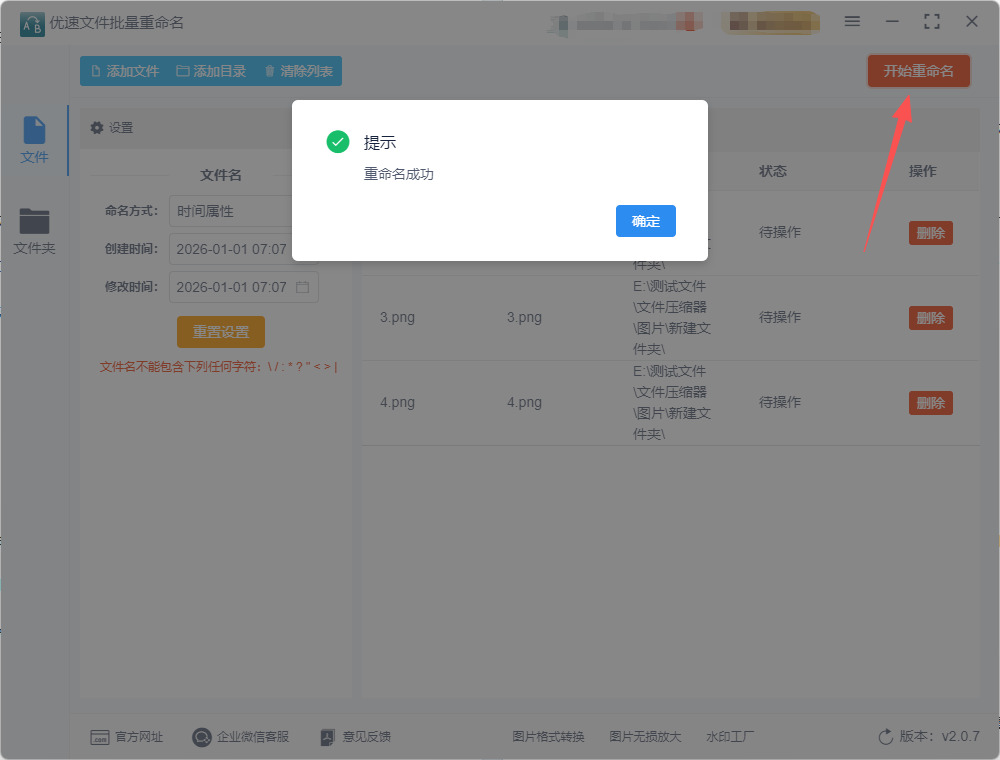The height and width of the screenshot is (760, 1000).
Task: Open 图片格式转换 link
Action: [548, 737]
